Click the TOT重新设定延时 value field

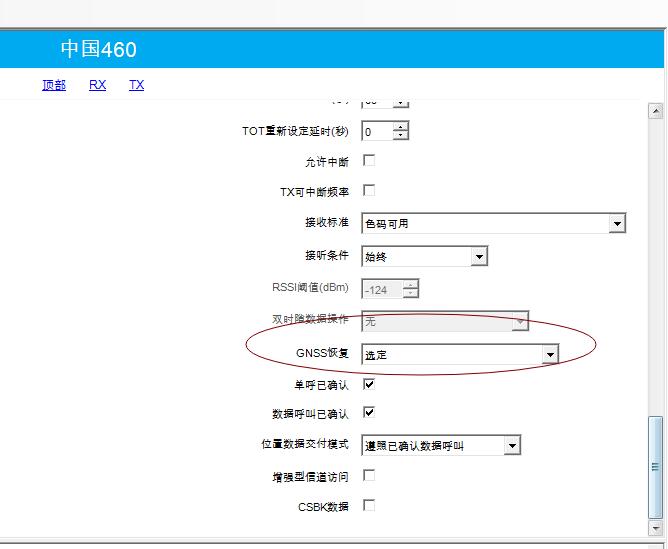[x=376, y=132]
